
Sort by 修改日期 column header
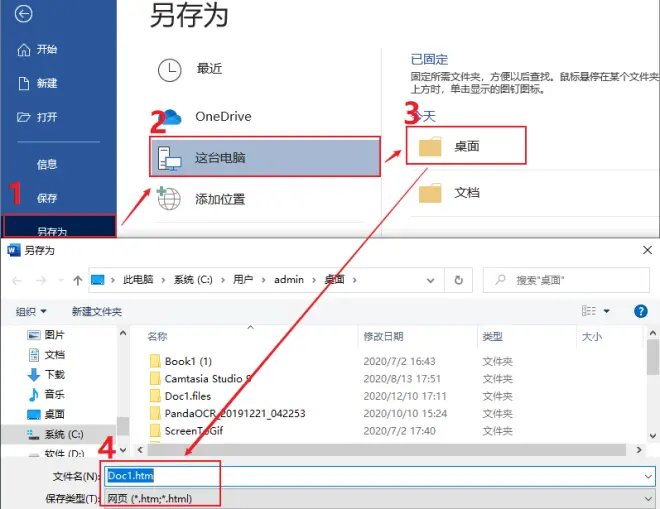point(383,336)
